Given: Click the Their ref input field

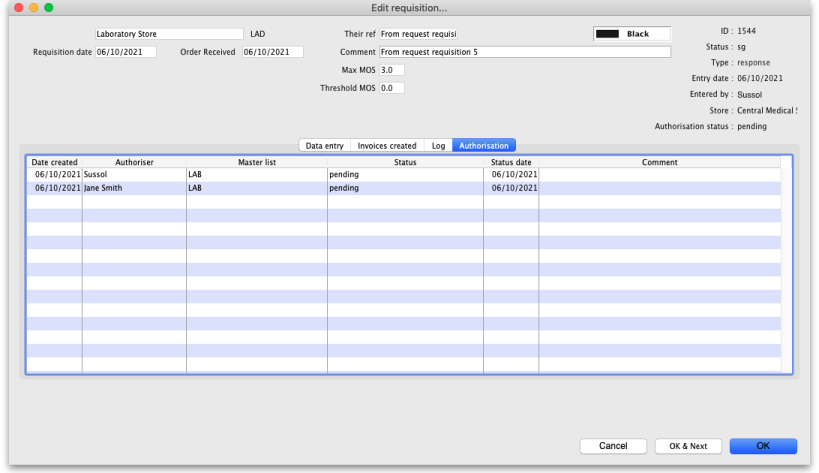Looking at the screenshot, I should tap(417, 34).
